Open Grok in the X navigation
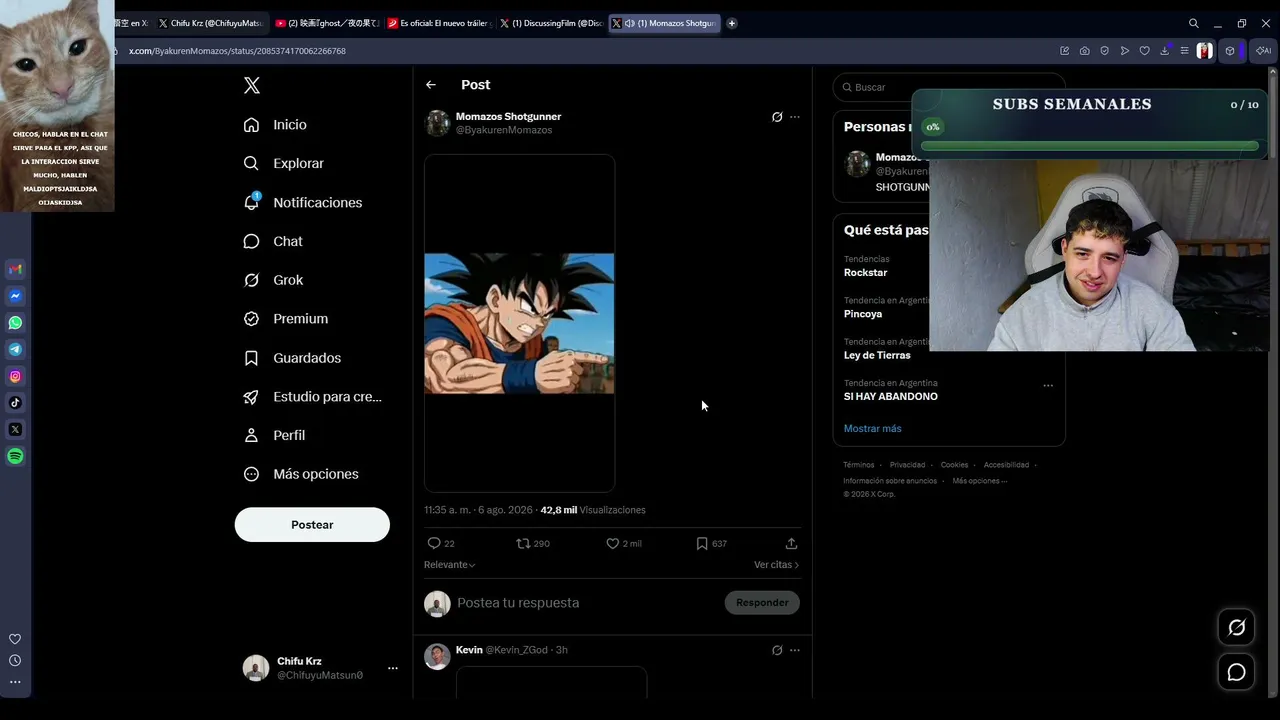Viewport: 1280px width, 720px height. 273,280
